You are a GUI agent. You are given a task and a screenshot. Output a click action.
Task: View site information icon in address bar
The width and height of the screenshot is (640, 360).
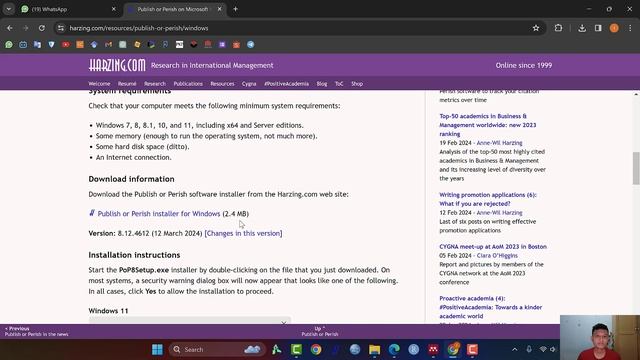[61, 28]
